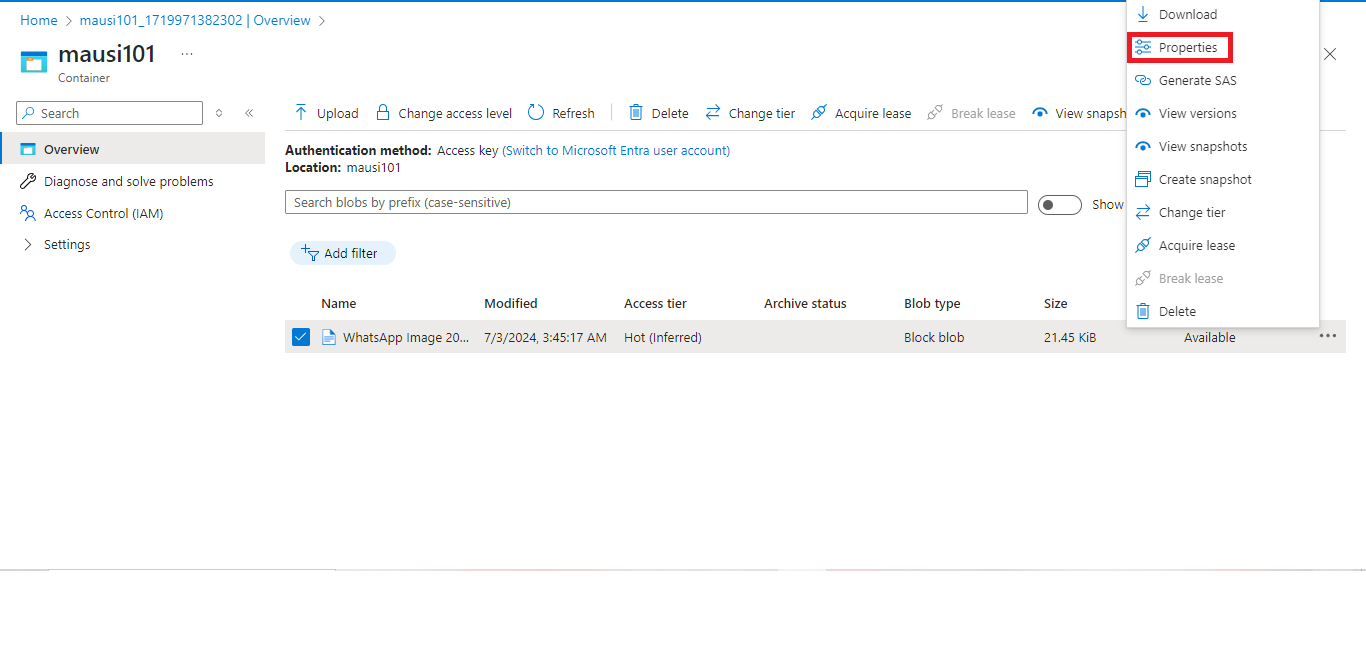This screenshot has height=668, width=1366.
Task: Choose Create snapshot from context menu
Action: pos(1223,179)
